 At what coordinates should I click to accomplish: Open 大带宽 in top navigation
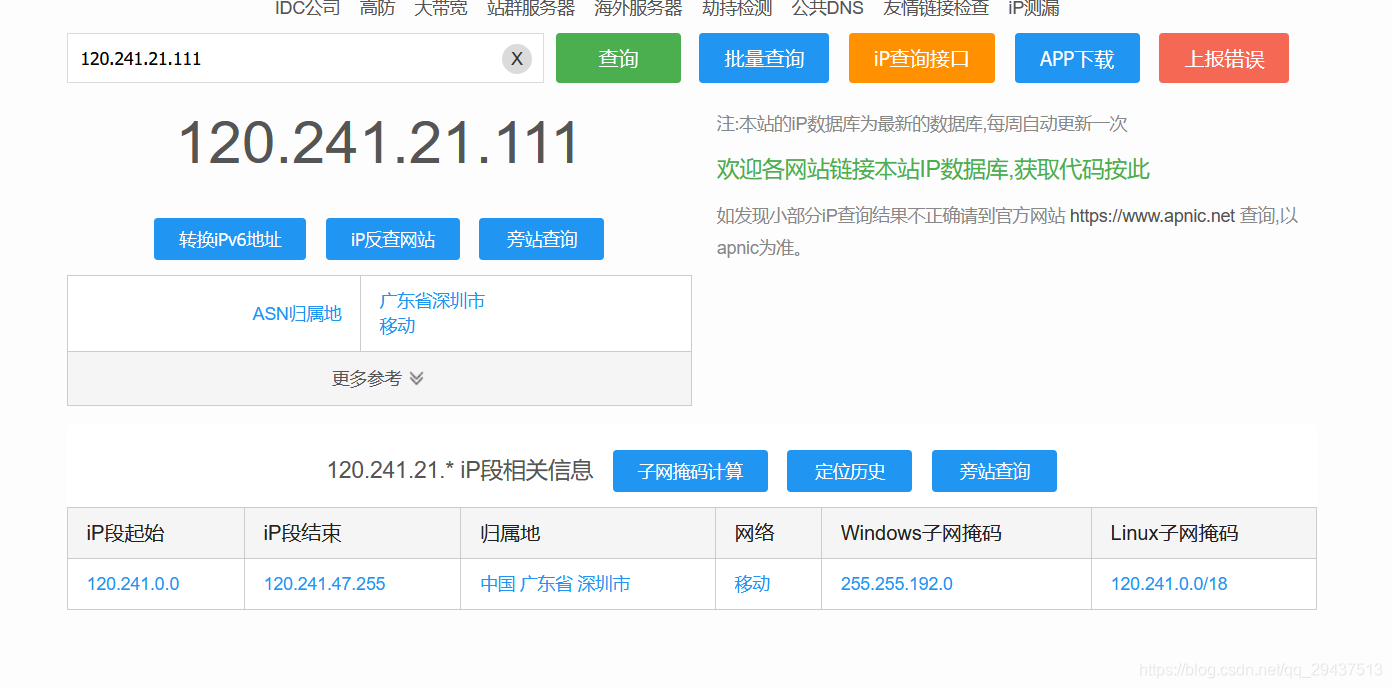[x=441, y=8]
